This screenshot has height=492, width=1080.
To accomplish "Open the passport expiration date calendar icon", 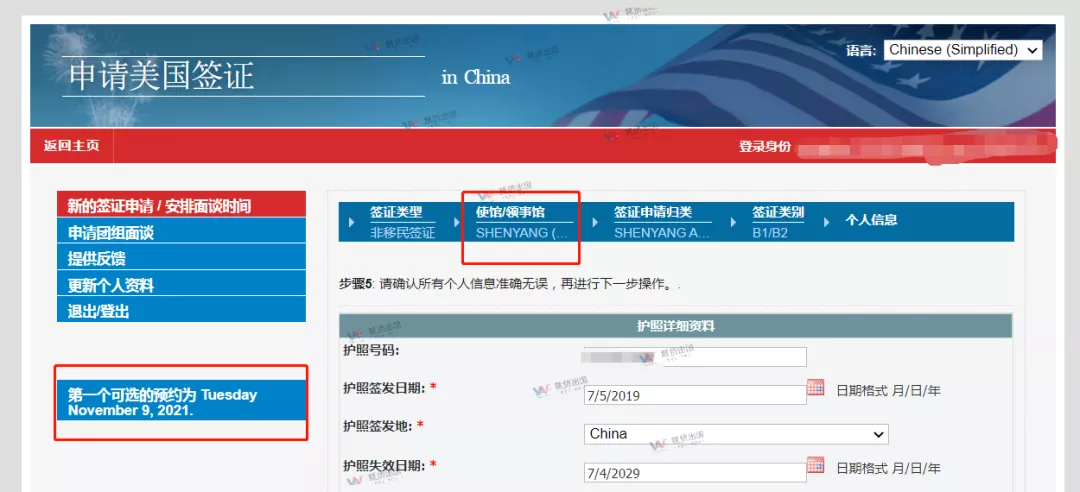I will coord(815,465).
